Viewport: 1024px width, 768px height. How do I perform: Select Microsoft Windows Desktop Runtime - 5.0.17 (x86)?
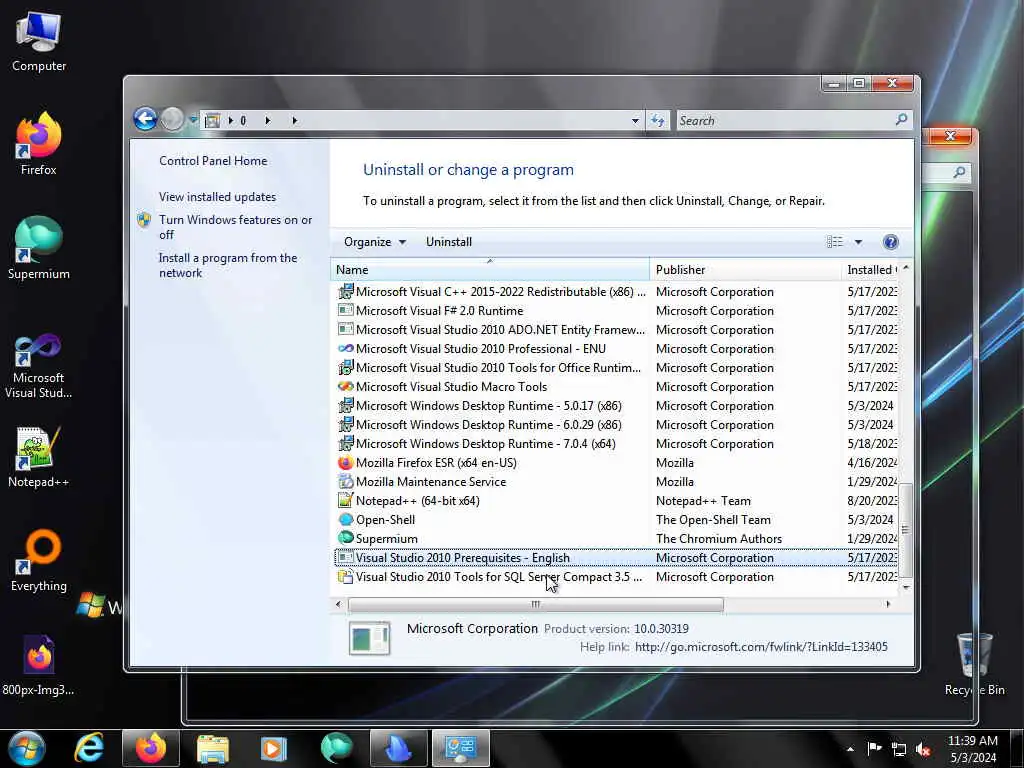point(616,406)
